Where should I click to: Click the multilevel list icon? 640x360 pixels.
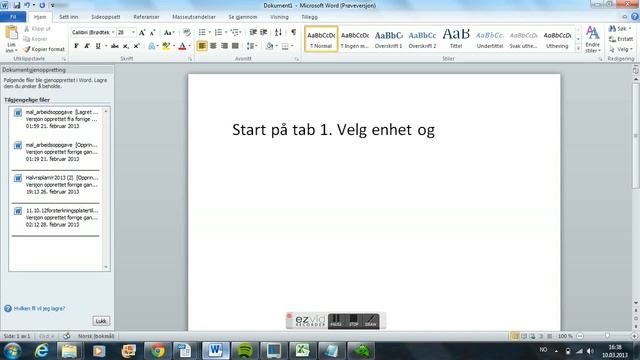(235, 32)
